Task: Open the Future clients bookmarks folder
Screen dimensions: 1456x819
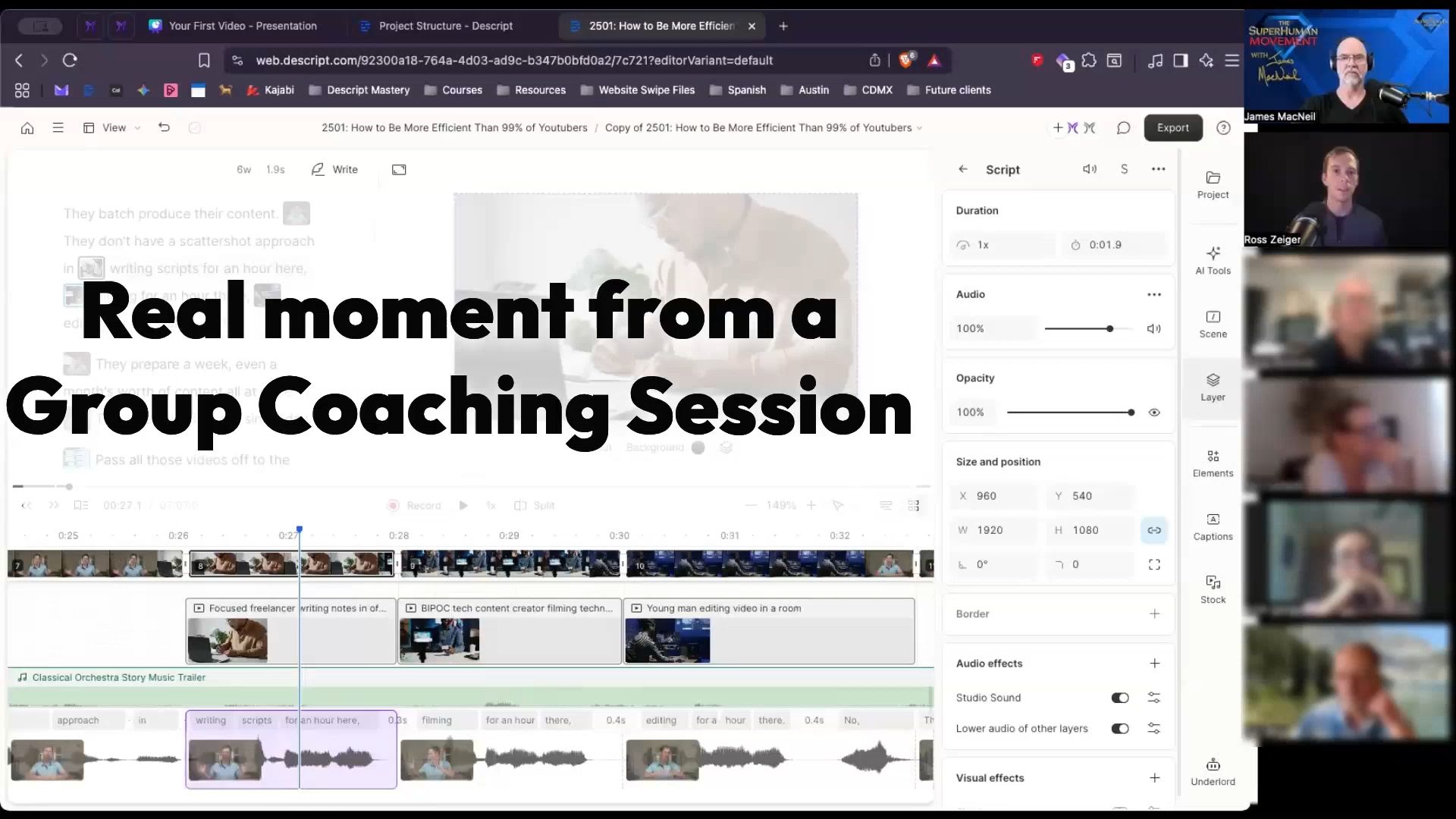Action: tap(949, 90)
